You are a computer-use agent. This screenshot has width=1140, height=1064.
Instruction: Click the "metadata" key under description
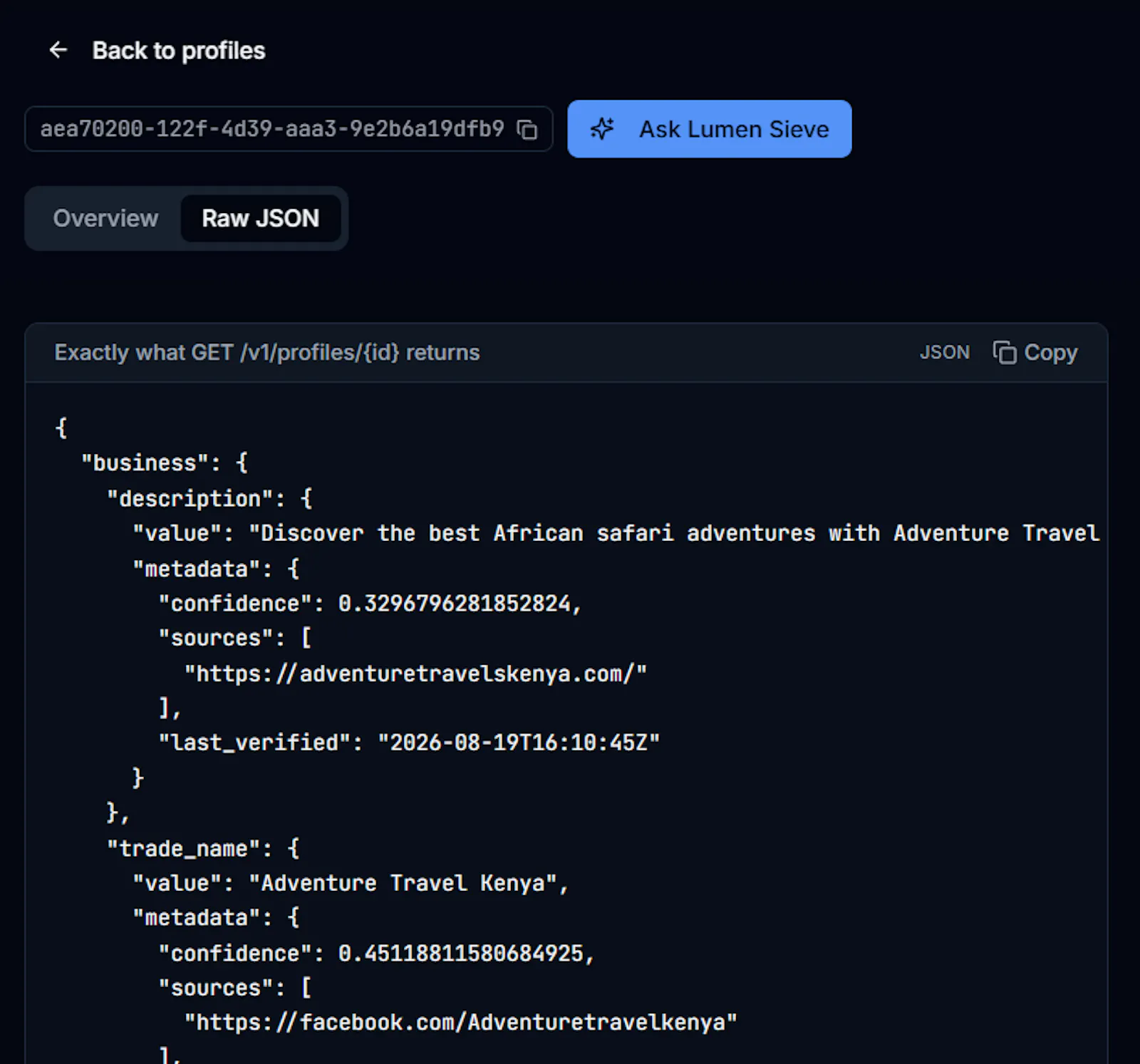(197, 569)
